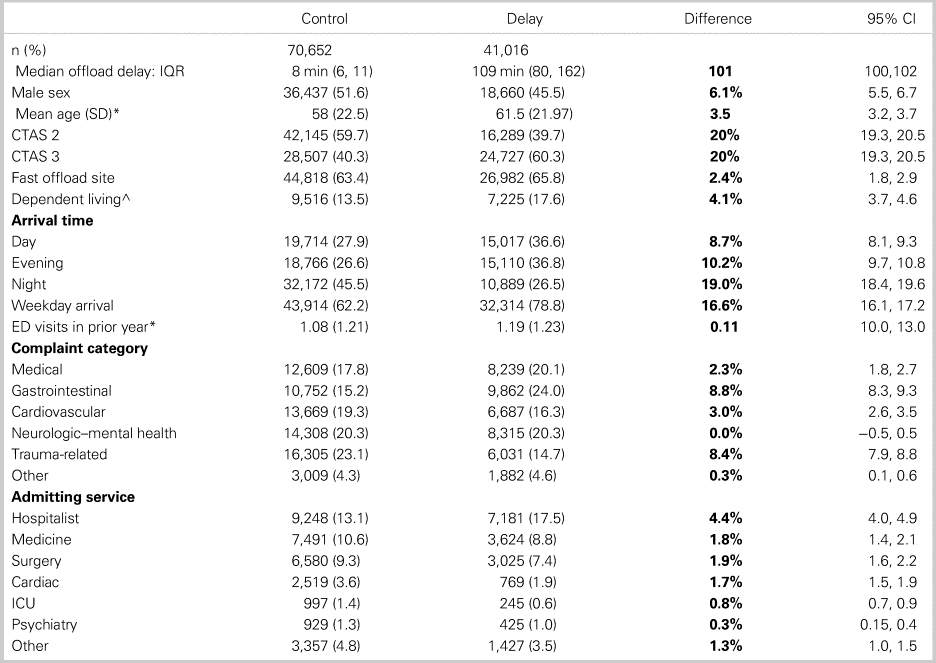Click the Fast offload site row label
Viewport: 936px width, 663px height.
(x=64, y=178)
